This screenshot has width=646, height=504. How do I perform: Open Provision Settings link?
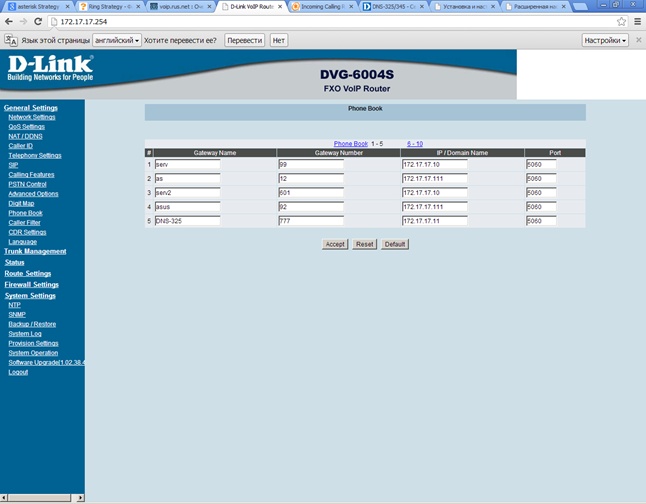(33, 343)
